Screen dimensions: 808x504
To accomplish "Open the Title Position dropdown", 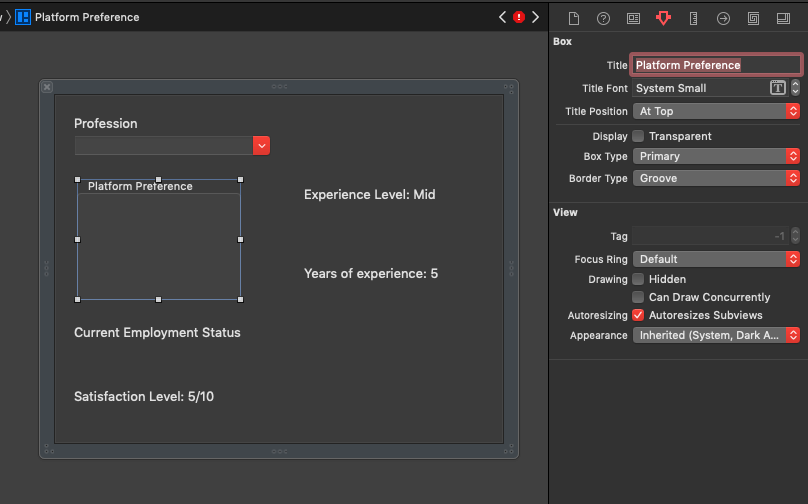I will (x=716, y=111).
